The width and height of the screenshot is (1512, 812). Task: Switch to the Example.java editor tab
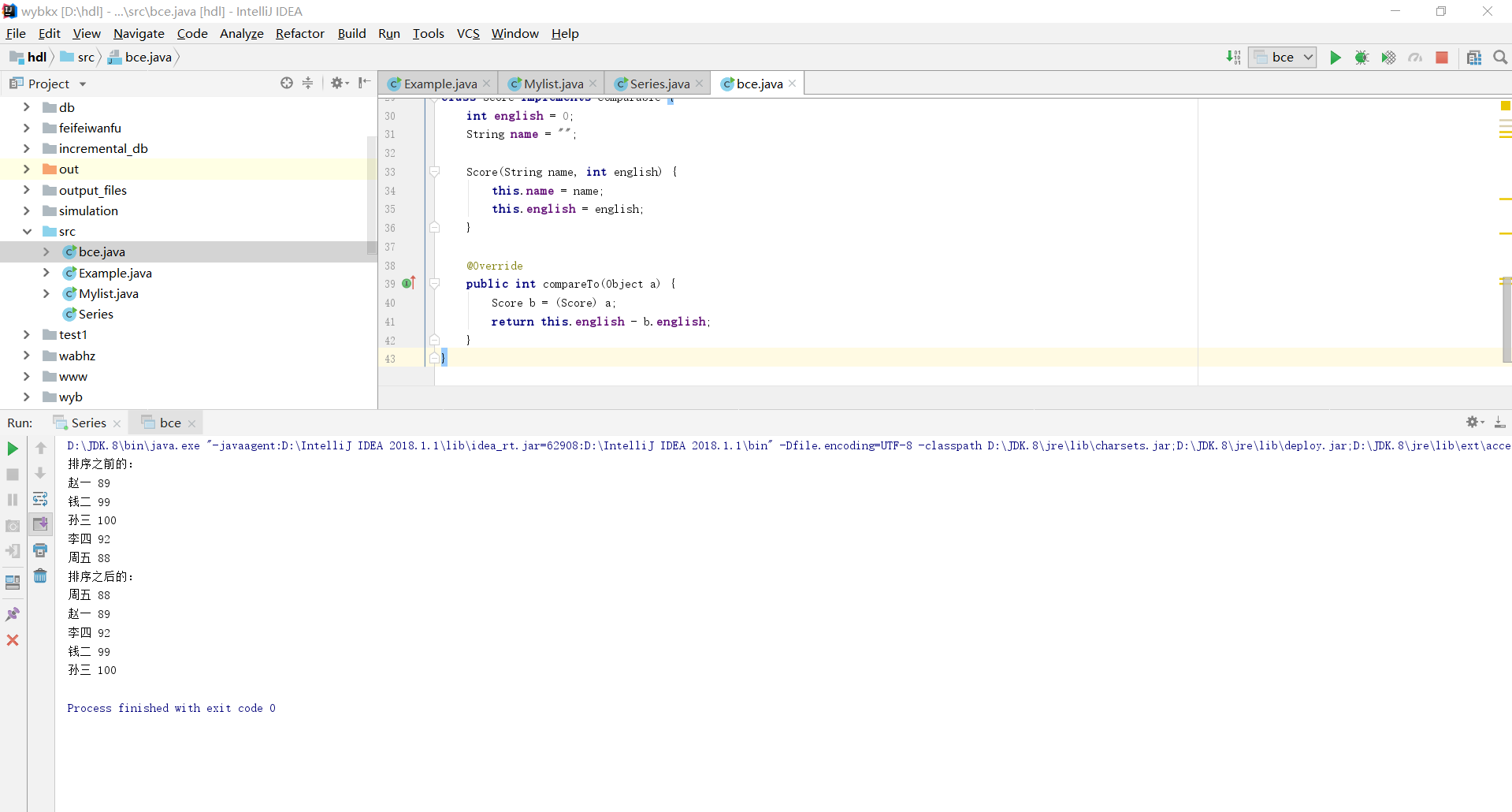(x=440, y=84)
